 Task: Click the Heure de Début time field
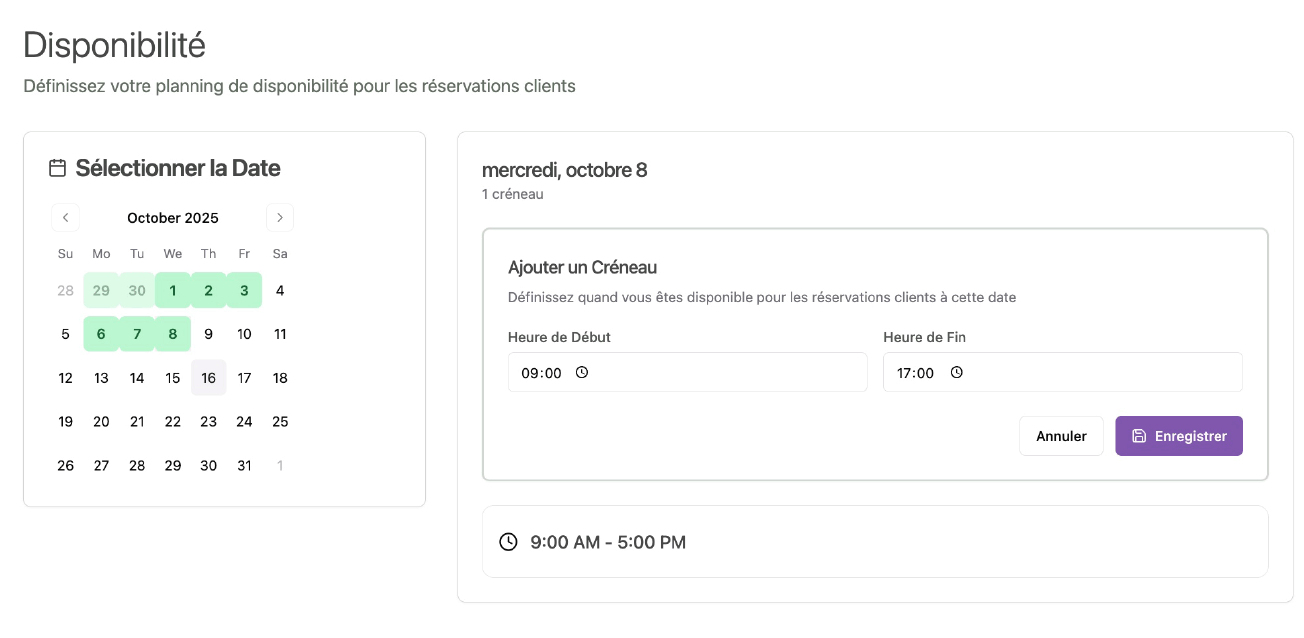coord(687,372)
